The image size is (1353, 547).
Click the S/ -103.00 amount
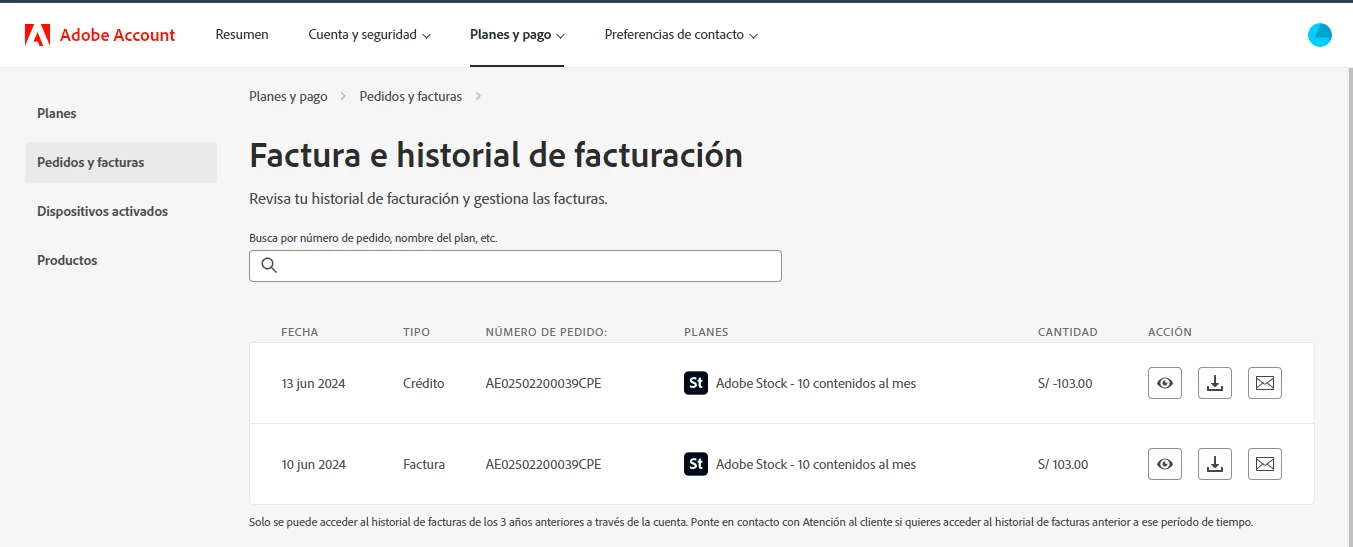(x=1065, y=383)
